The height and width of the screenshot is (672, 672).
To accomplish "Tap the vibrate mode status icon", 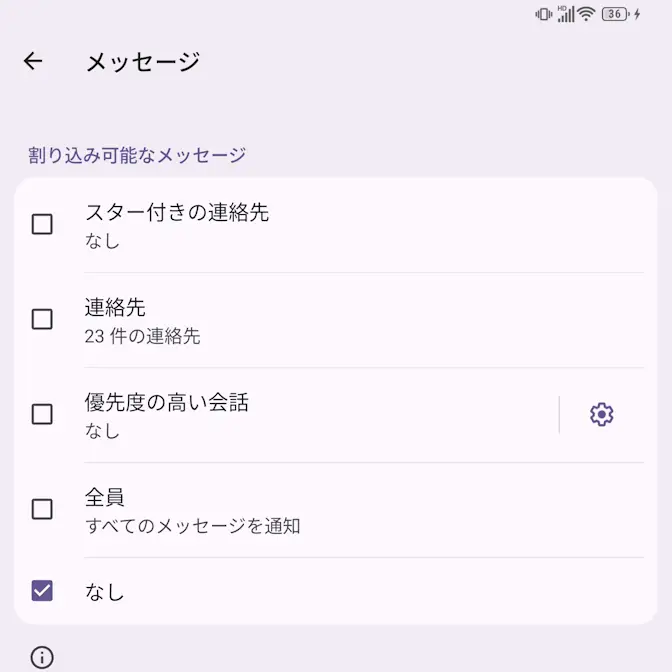I will coord(544,14).
